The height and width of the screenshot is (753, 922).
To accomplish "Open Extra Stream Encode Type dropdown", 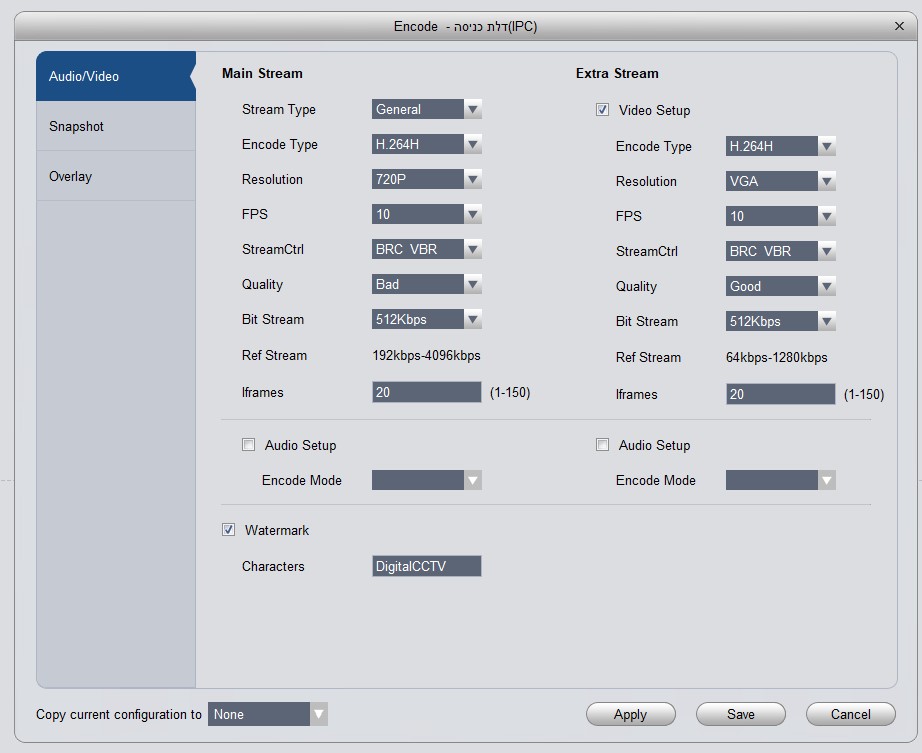I will click(780, 146).
